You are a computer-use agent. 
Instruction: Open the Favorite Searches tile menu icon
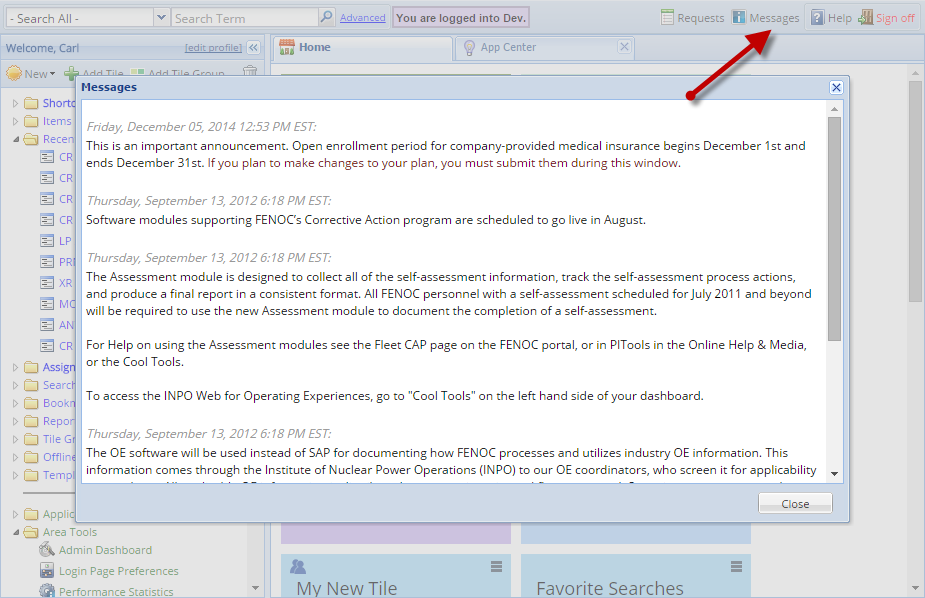pyautogui.click(x=736, y=567)
